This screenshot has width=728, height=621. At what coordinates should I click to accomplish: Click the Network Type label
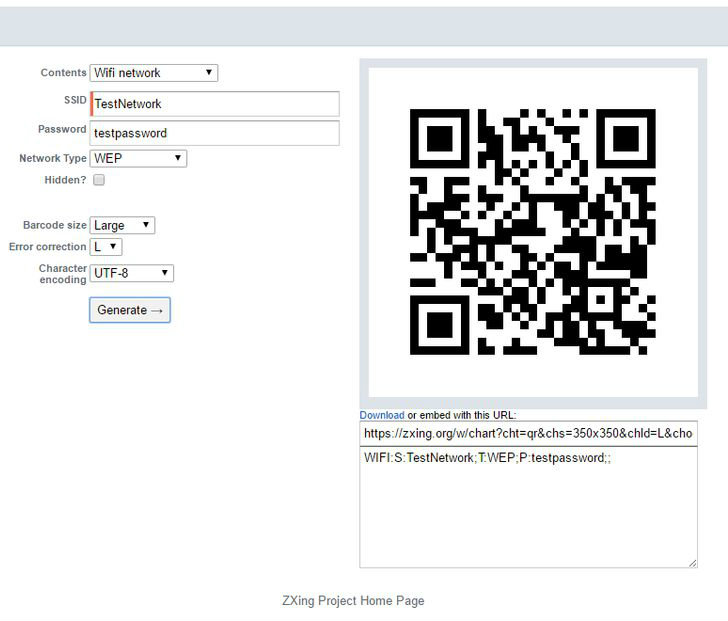(x=53, y=158)
